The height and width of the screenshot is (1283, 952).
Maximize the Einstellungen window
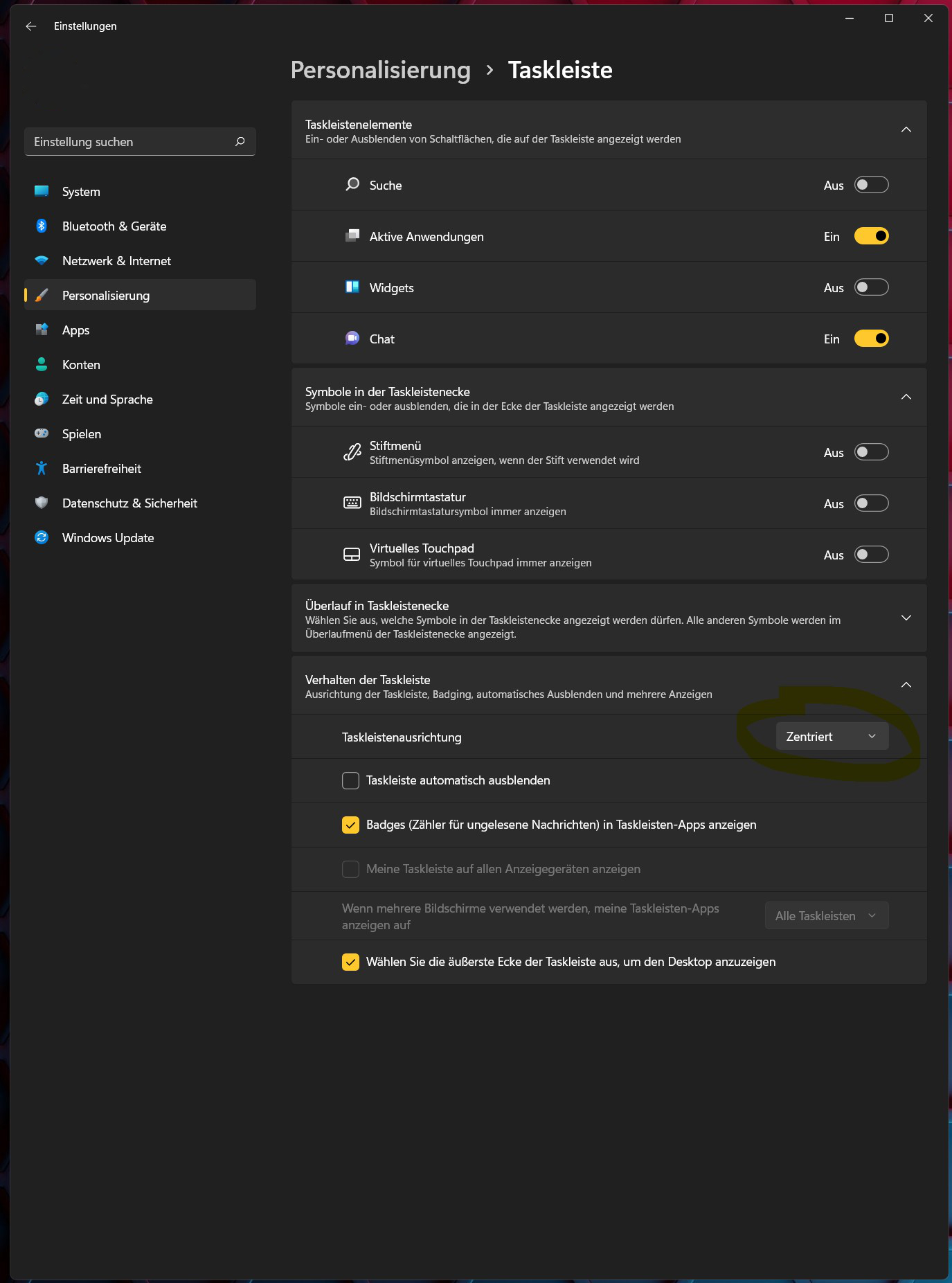[889, 19]
